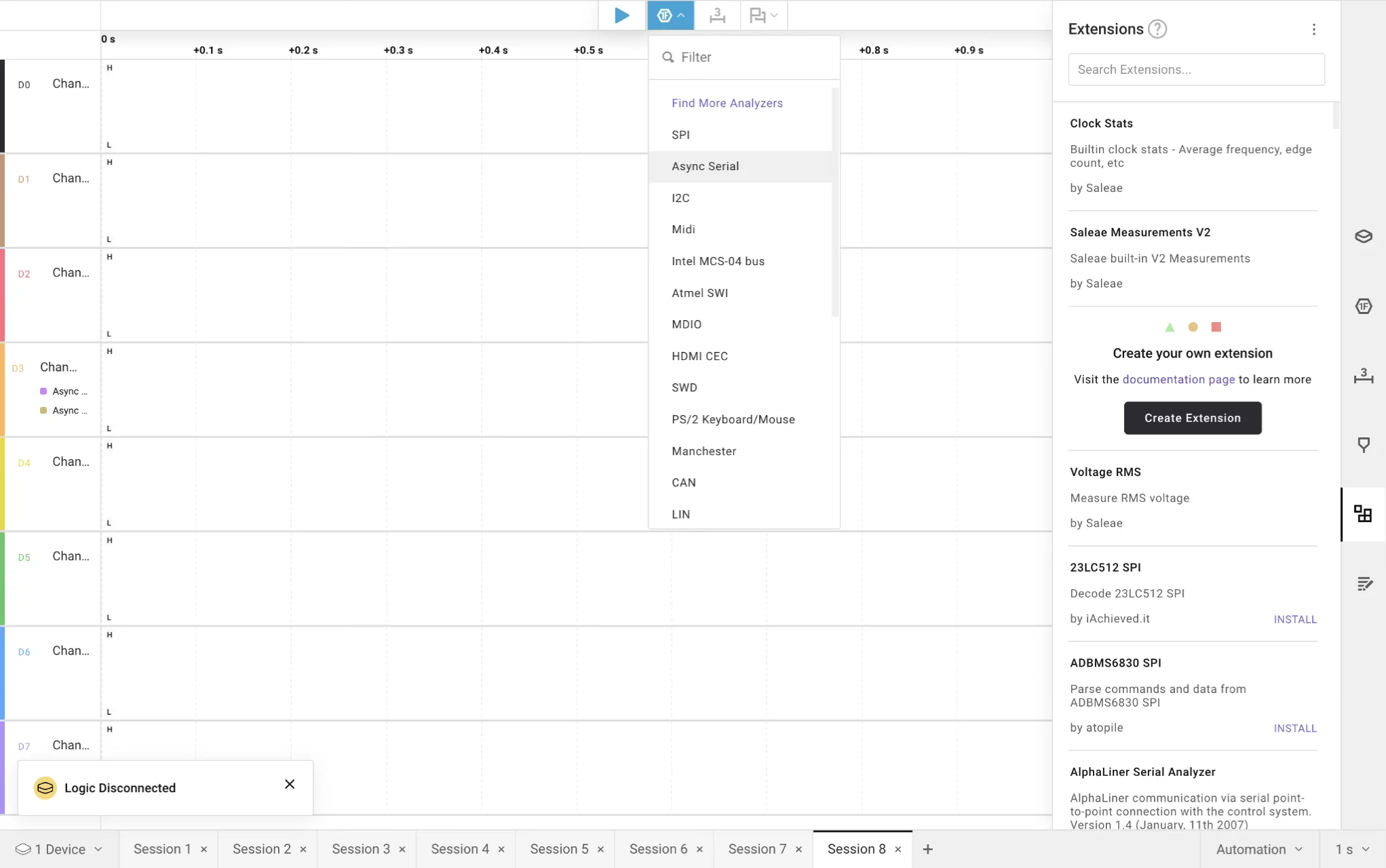This screenshot has width=1386, height=868.
Task: Click the purple Async analyzer color swatch
Action: click(x=43, y=391)
